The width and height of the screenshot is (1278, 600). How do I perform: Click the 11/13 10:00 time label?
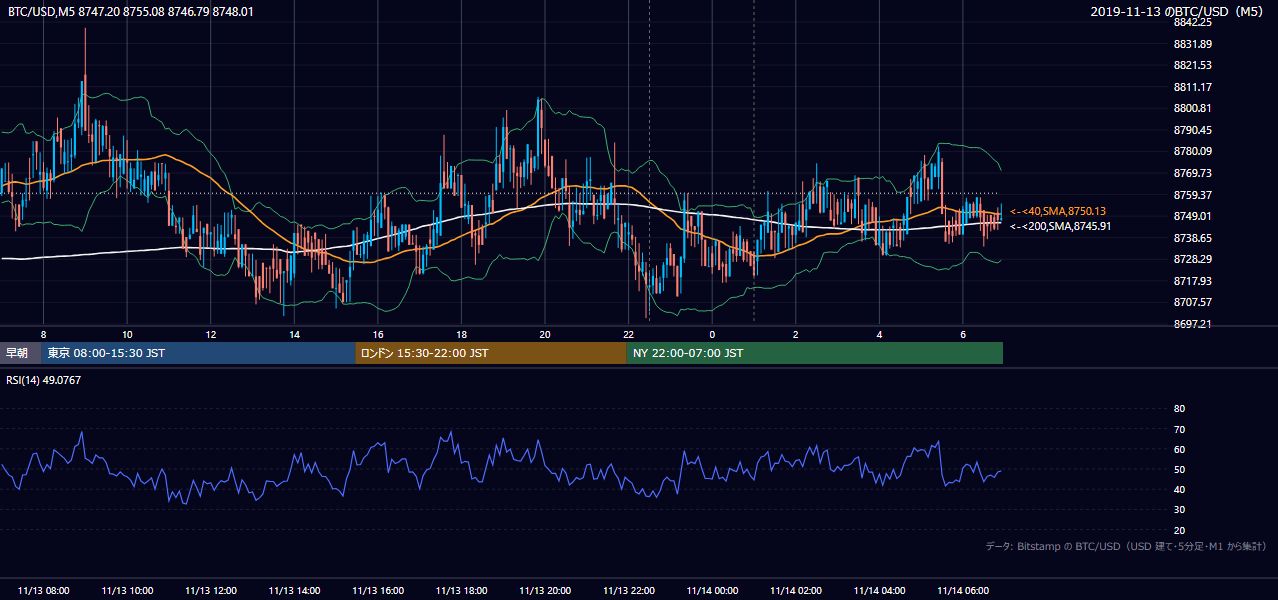[127, 591]
